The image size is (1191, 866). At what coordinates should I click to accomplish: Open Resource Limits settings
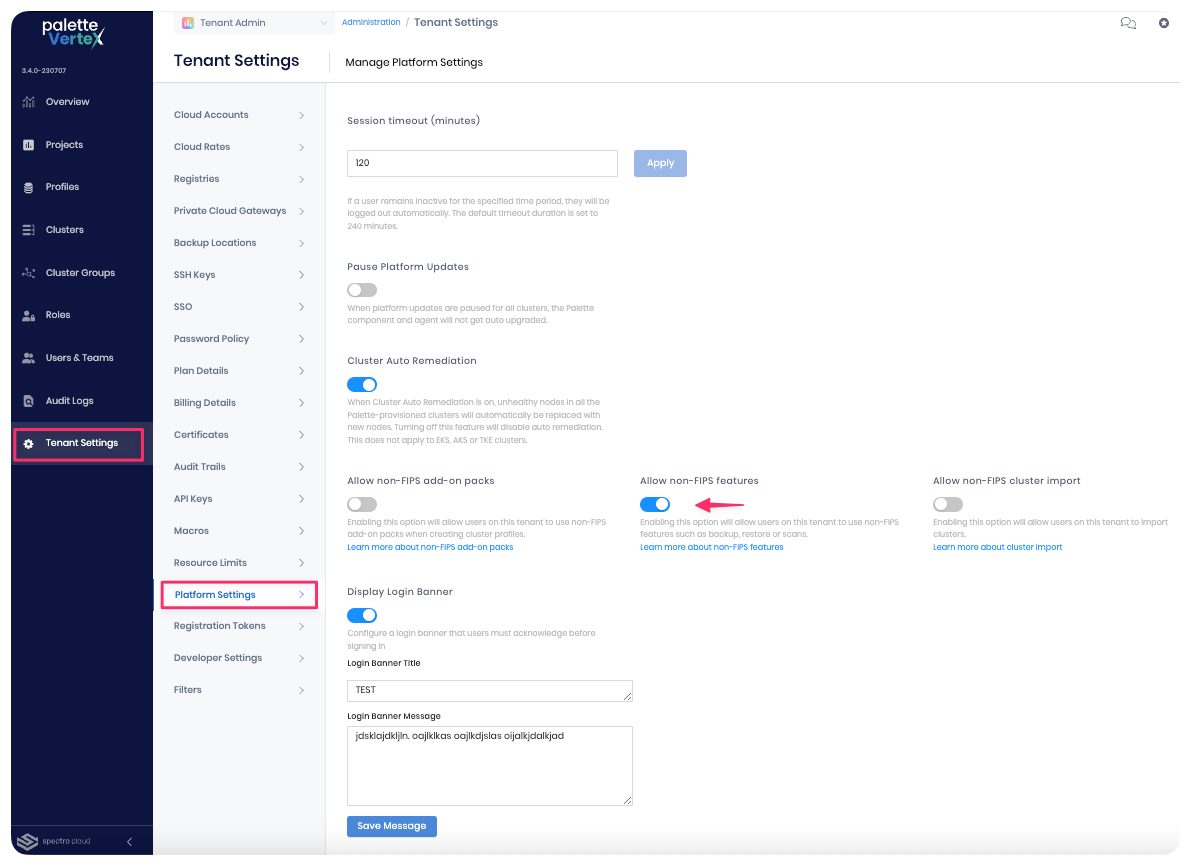[x=239, y=563]
